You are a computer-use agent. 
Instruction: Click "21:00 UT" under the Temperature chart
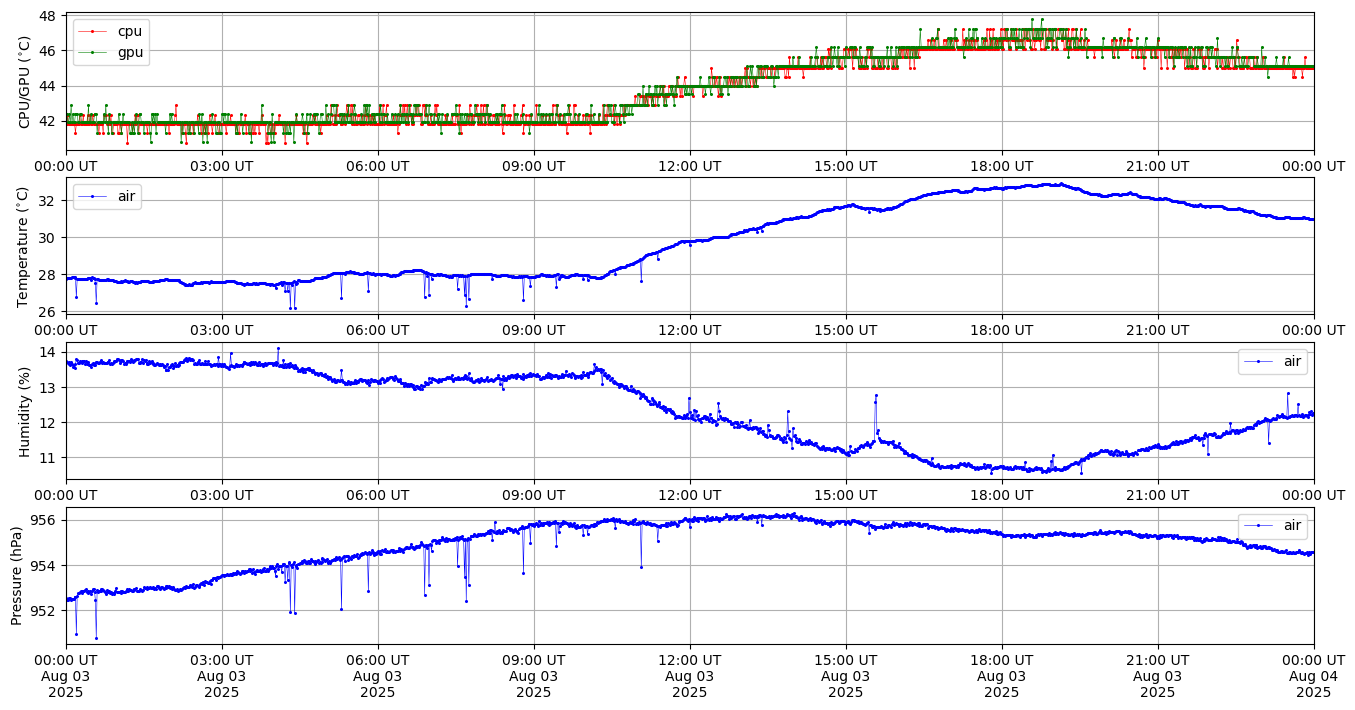click(1158, 331)
